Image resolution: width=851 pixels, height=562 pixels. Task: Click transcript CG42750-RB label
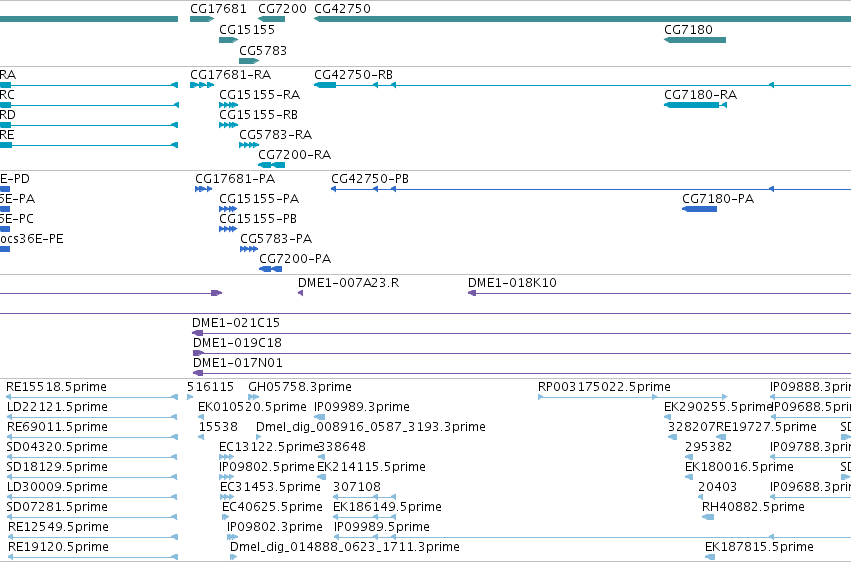(353, 74)
